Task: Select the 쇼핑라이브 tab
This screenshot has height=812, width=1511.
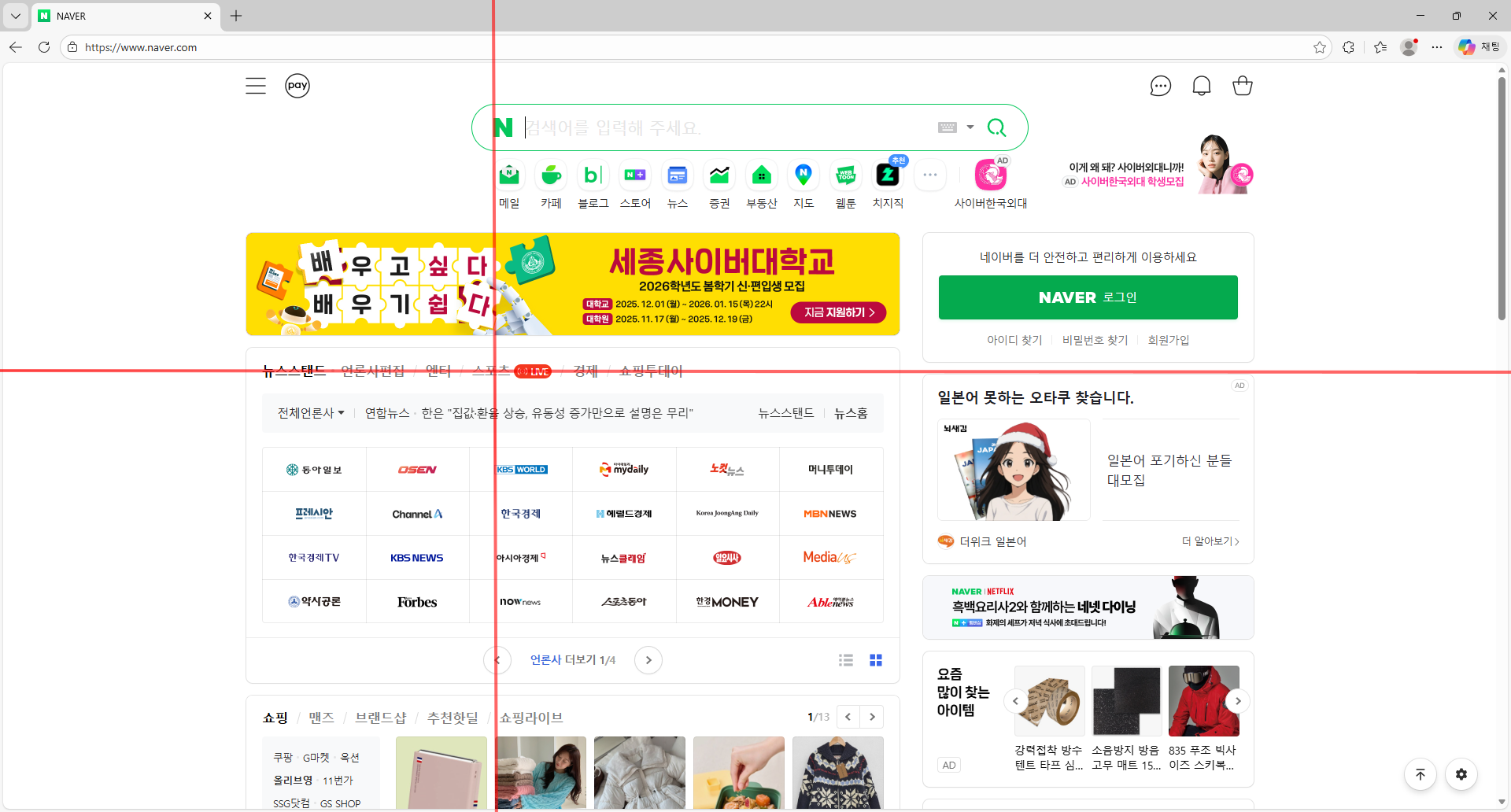Action: tap(531, 718)
